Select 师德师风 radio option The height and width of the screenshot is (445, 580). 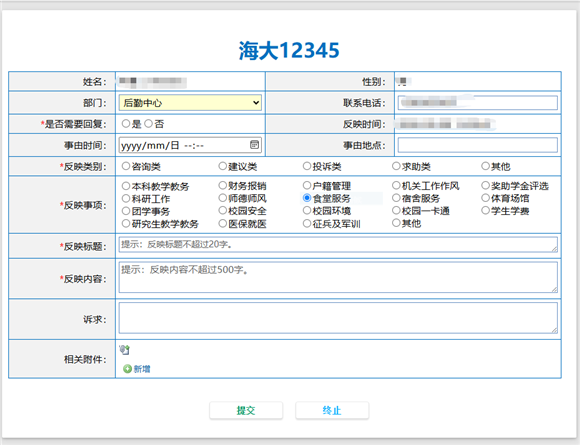(222, 198)
